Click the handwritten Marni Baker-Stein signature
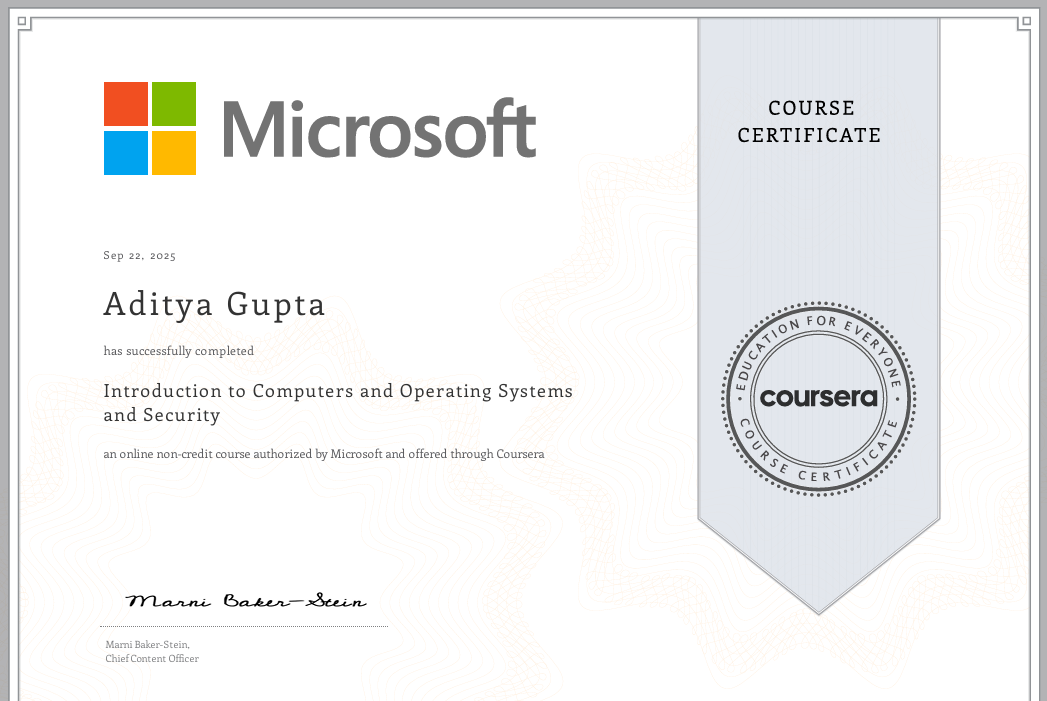1047x701 pixels. (x=246, y=601)
